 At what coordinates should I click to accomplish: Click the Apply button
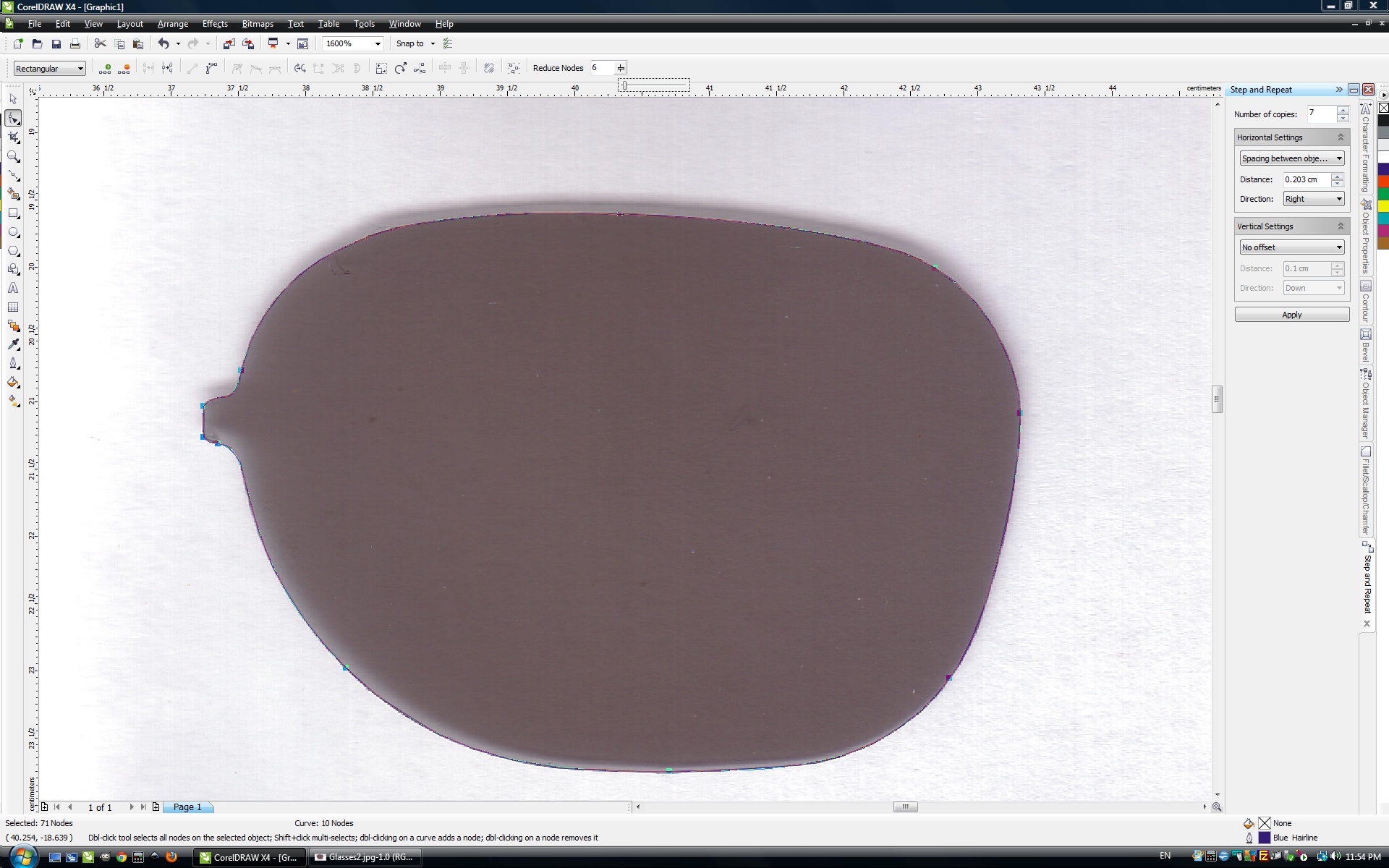coord(1291,315)
